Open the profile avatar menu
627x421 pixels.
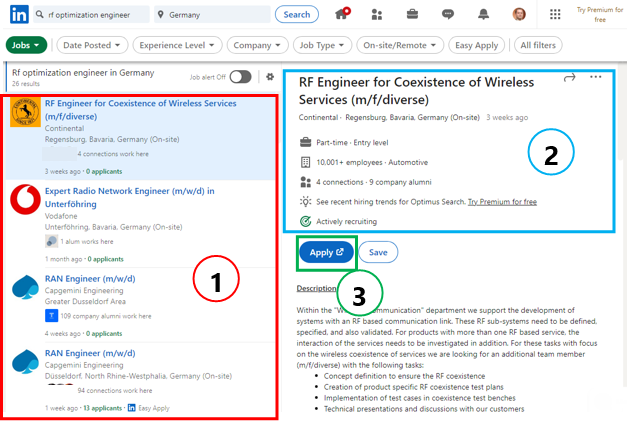point(519,14)
